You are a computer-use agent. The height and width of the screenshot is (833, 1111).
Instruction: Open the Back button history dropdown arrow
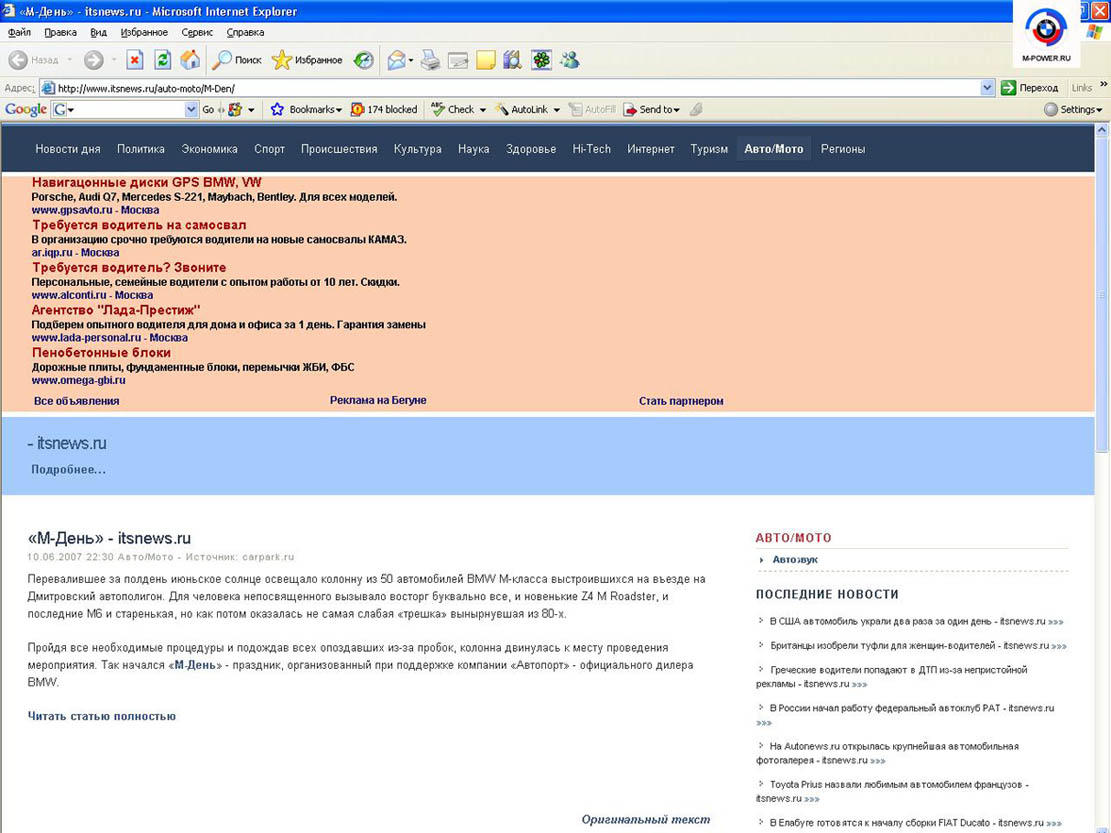[x=69, y=60]
